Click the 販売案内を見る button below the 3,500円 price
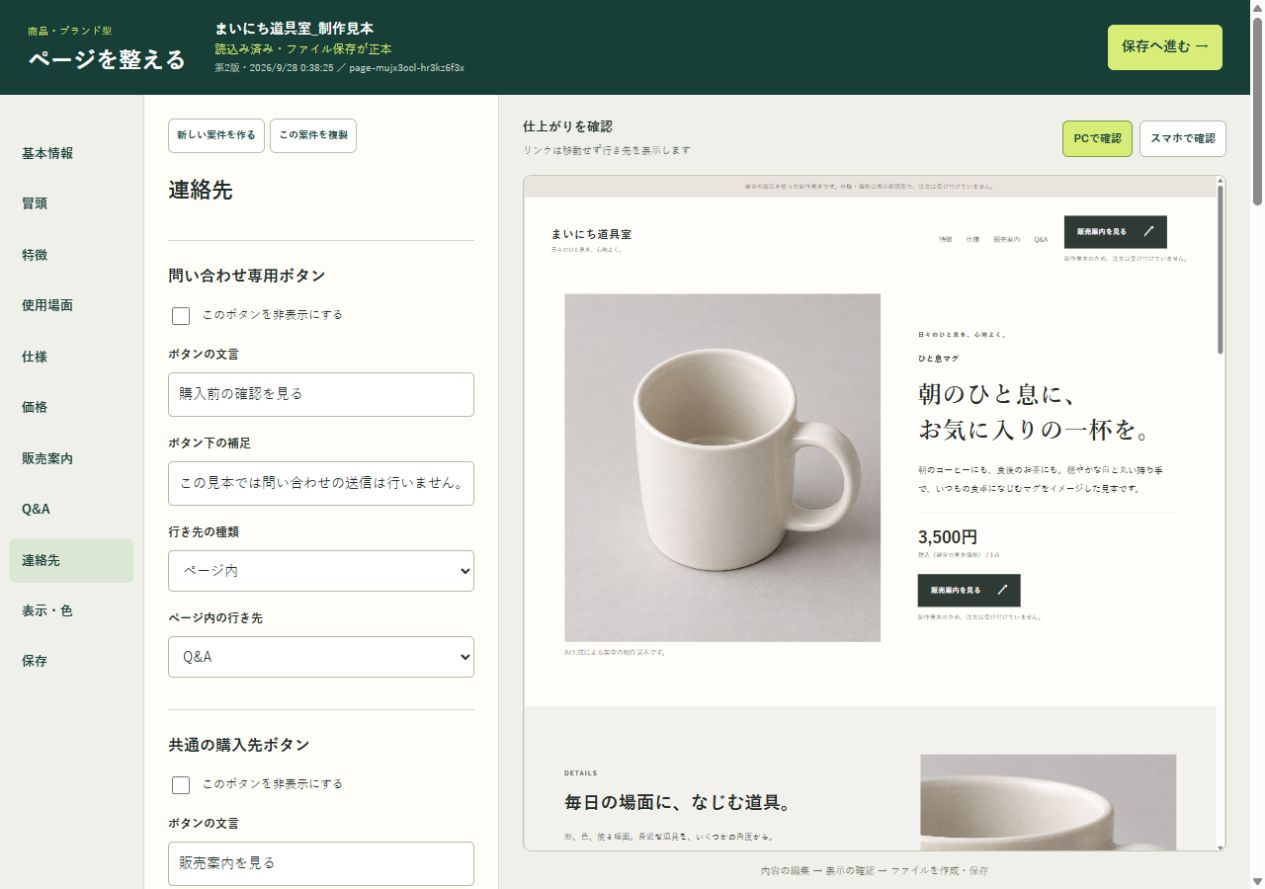Image resolution: width=1265 pixels, height=889 pixels. [969, 591]
